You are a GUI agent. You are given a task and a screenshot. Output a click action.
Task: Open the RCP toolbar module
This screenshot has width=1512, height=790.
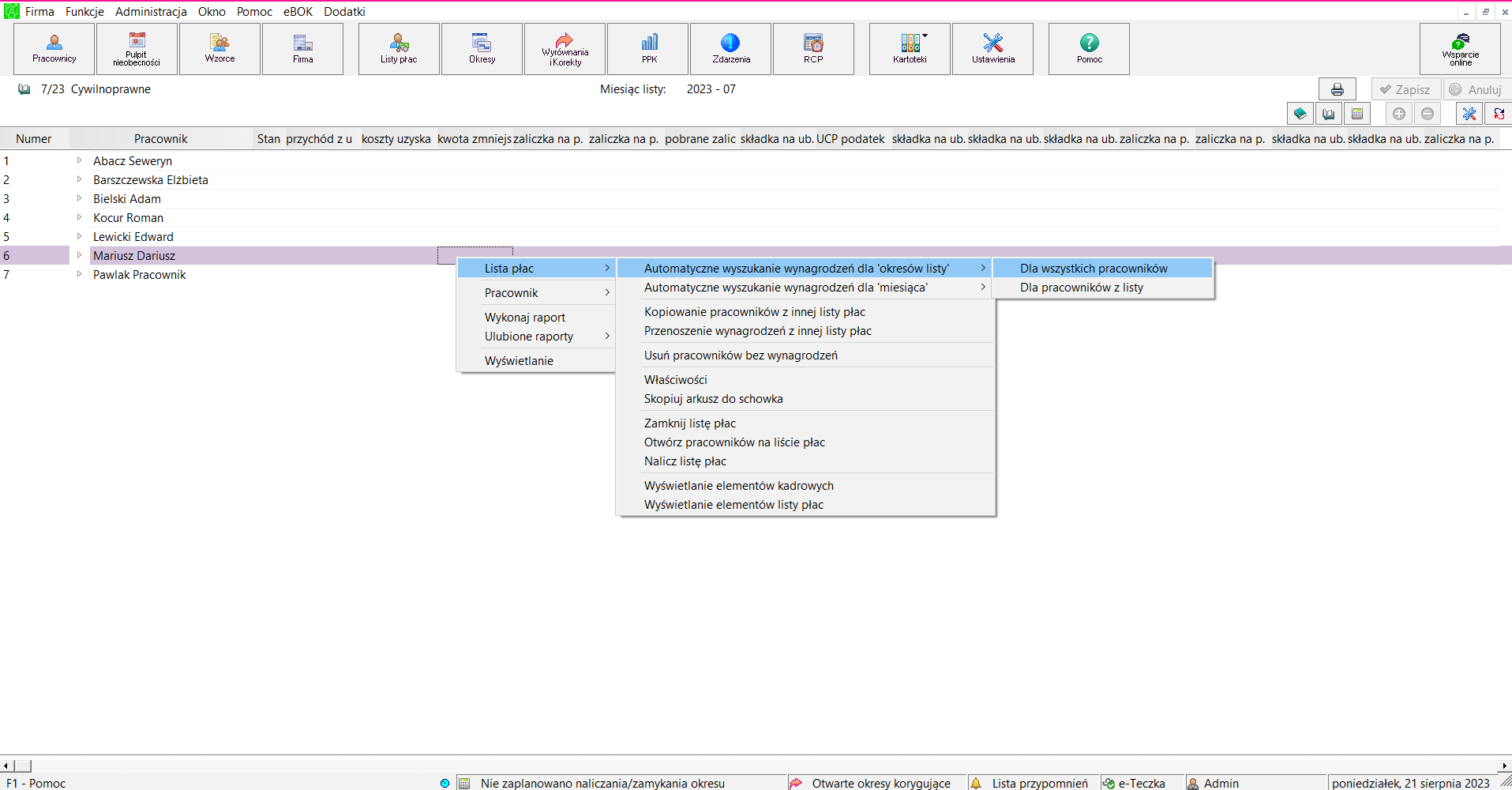tap(813, 49)
